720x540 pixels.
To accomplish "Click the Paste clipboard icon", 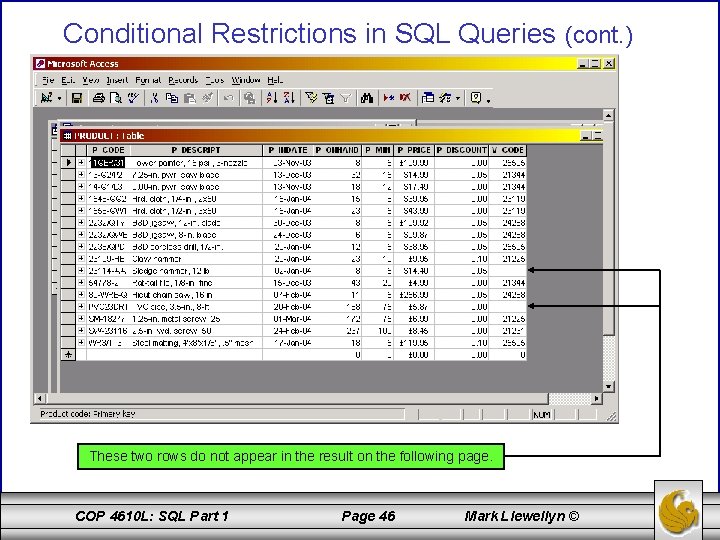I will point(190,98).
